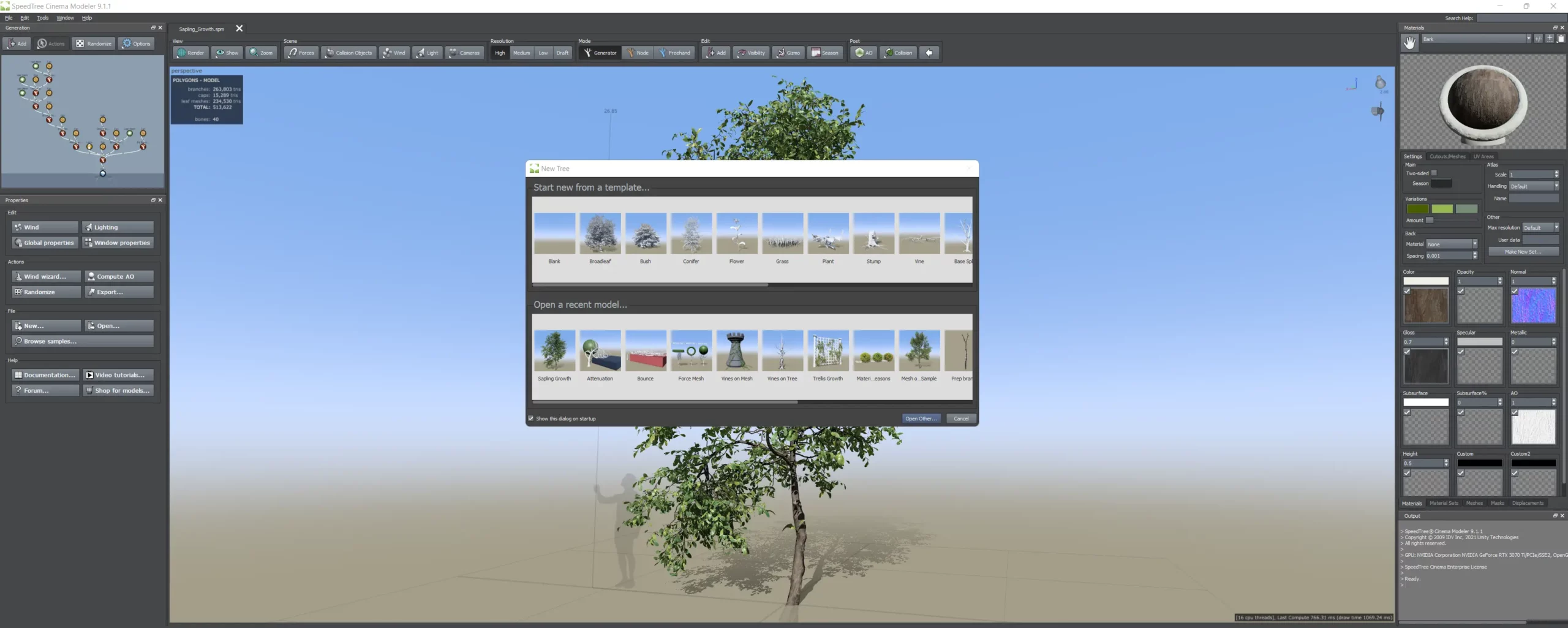Select the Zoom tool in View group
Screen dimensions: 1568x628
pos(261,53)
